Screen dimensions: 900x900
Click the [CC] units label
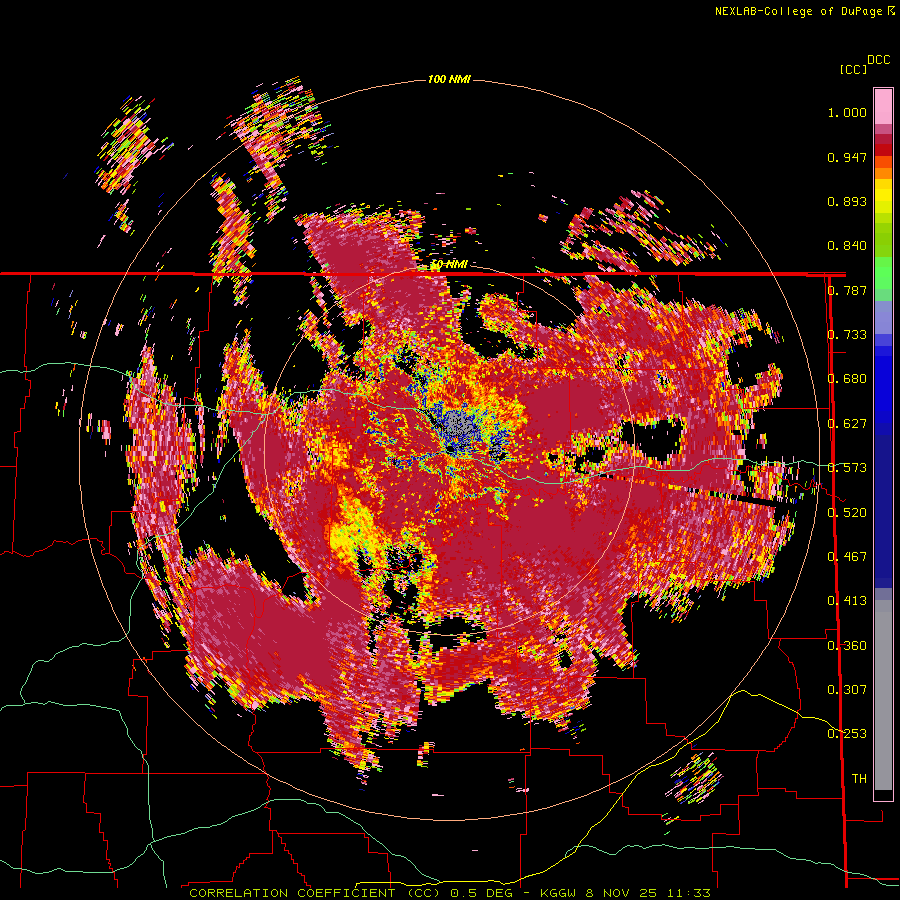coord(853,69)
